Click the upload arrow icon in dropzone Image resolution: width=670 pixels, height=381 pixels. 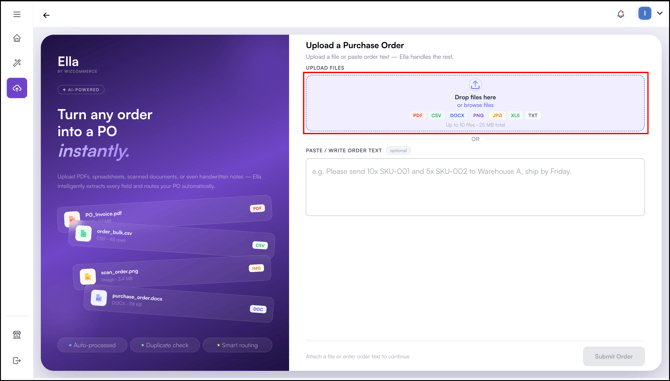click(475, 84)
